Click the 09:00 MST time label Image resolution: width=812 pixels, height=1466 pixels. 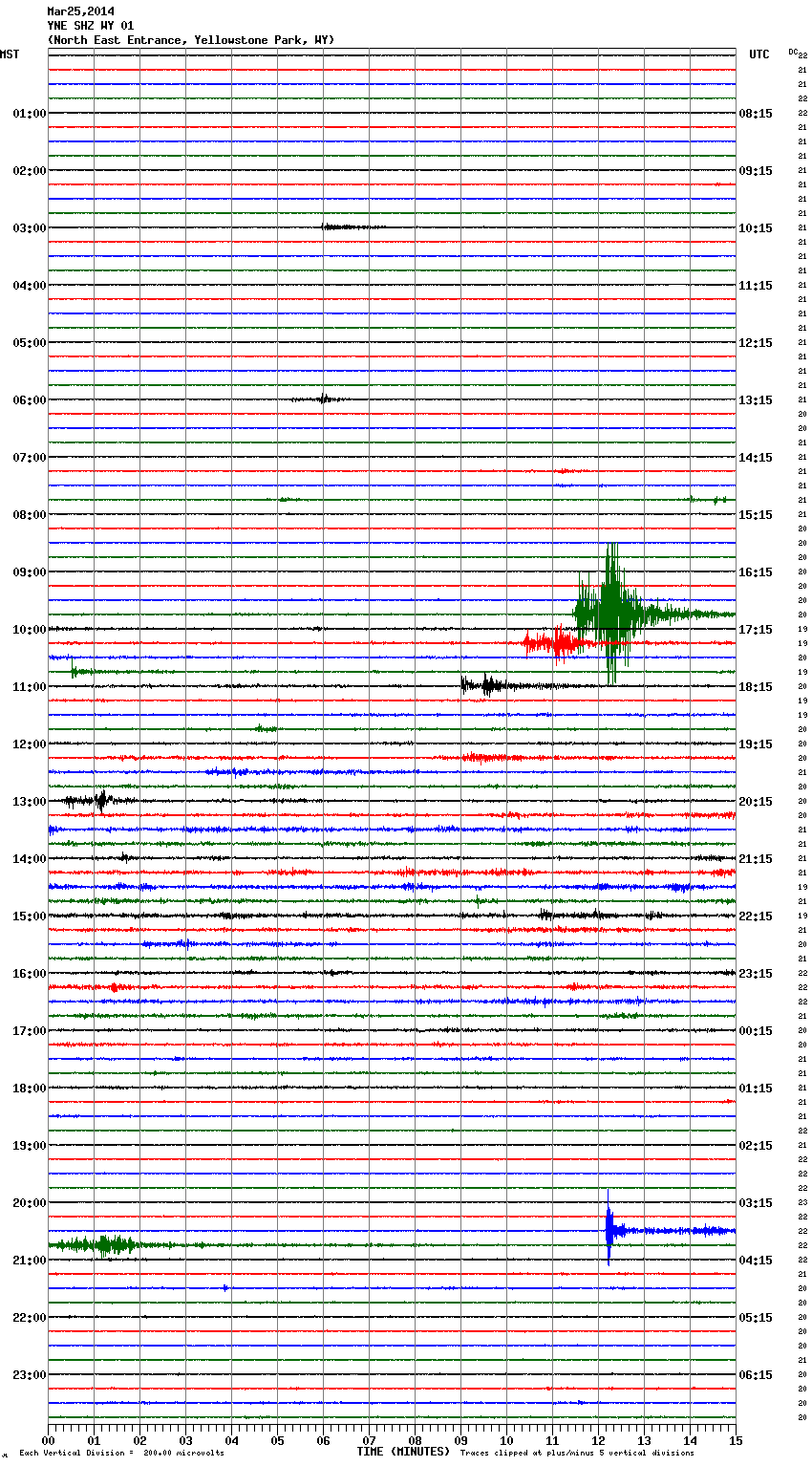[30, 572]
